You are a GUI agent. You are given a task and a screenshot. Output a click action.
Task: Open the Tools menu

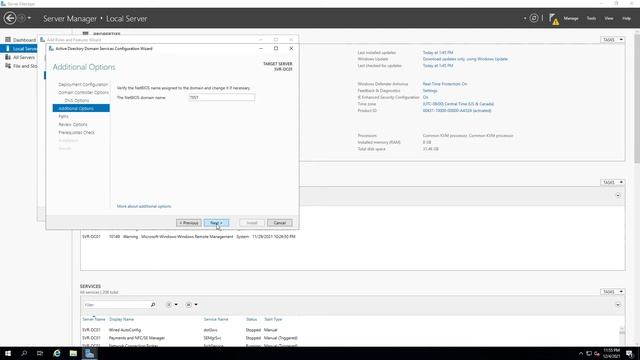tap(591, 18)
